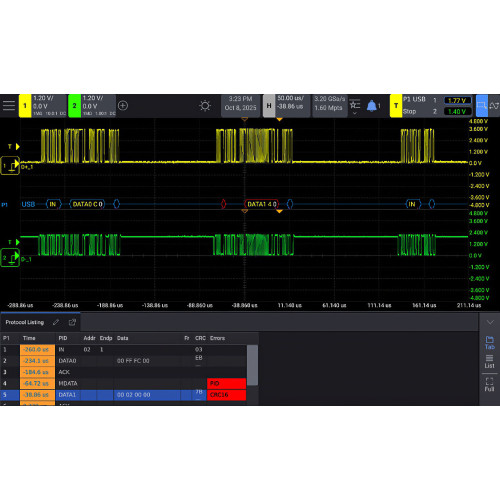Click the orange trigger position marker at top
Image resolution: width=500 pixels, height=500 pixels.
pyautogui.click(x=279, y=119)
